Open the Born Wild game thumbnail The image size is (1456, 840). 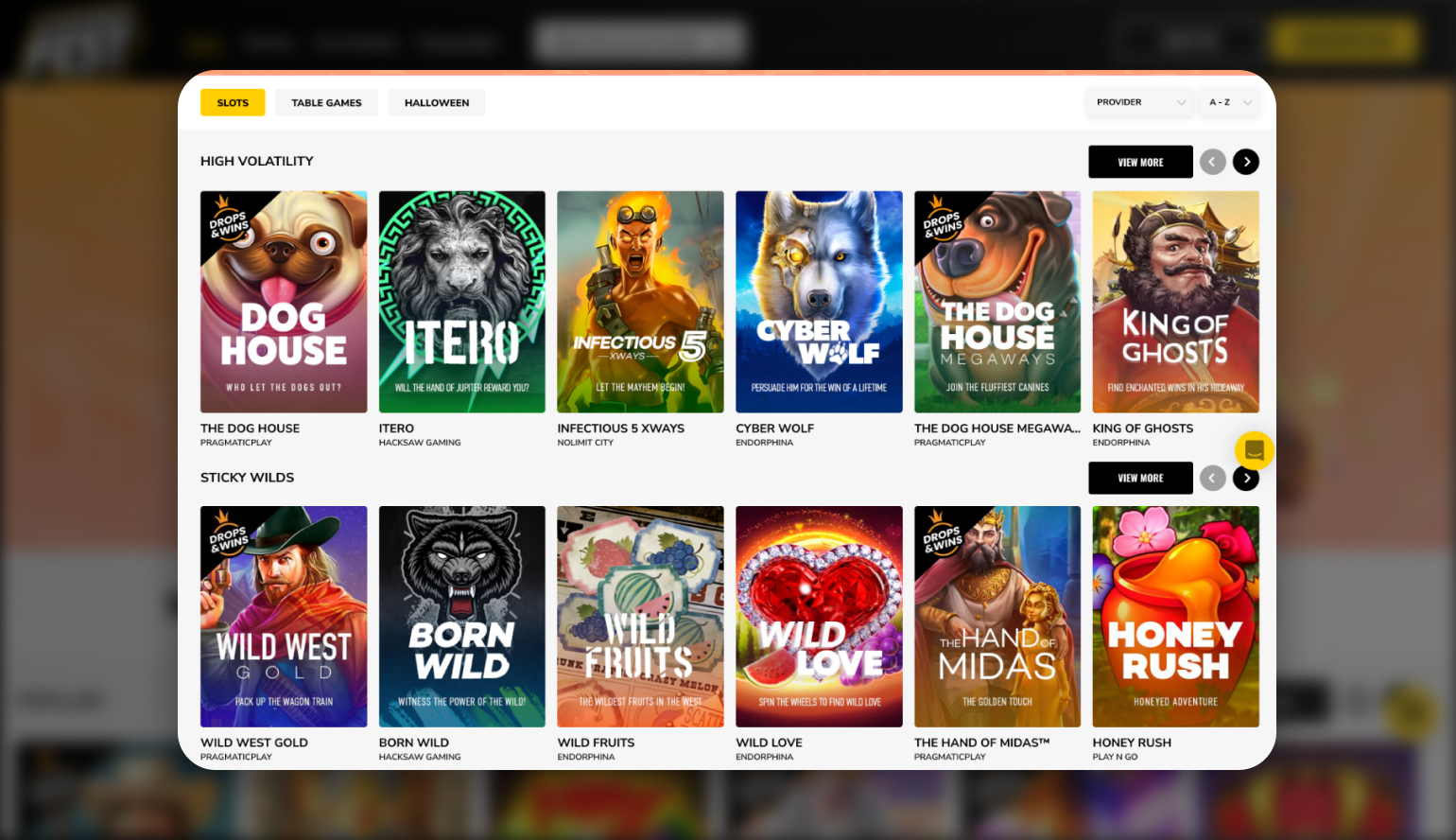[462, 617]
